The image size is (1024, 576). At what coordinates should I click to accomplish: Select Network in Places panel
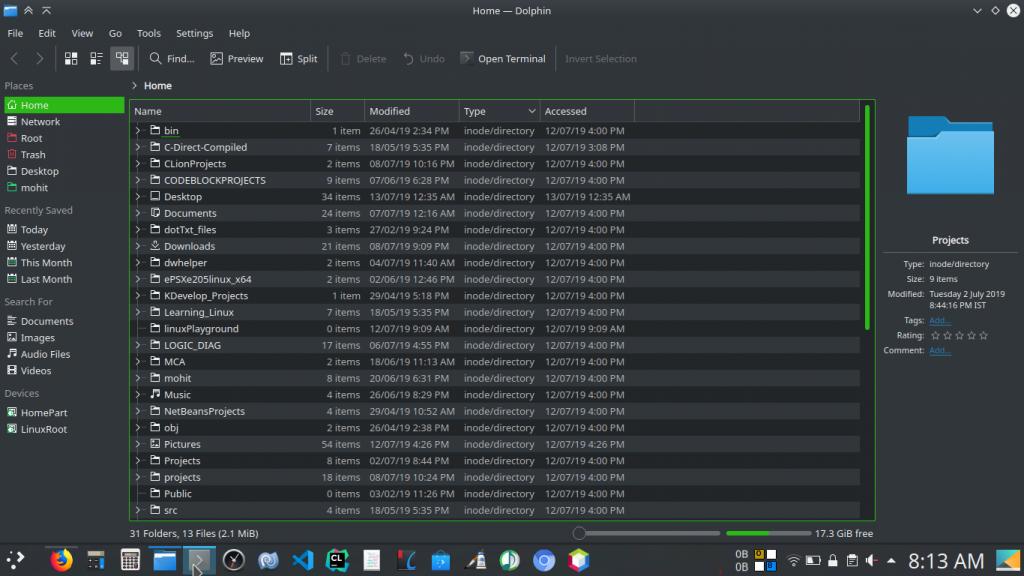tap(64, 121)
